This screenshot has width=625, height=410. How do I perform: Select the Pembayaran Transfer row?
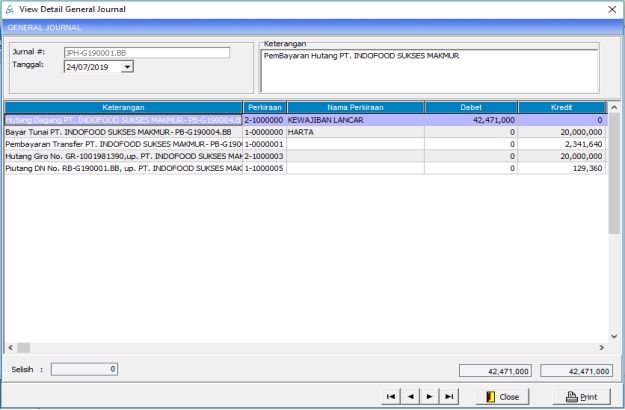tap(123, 143)
